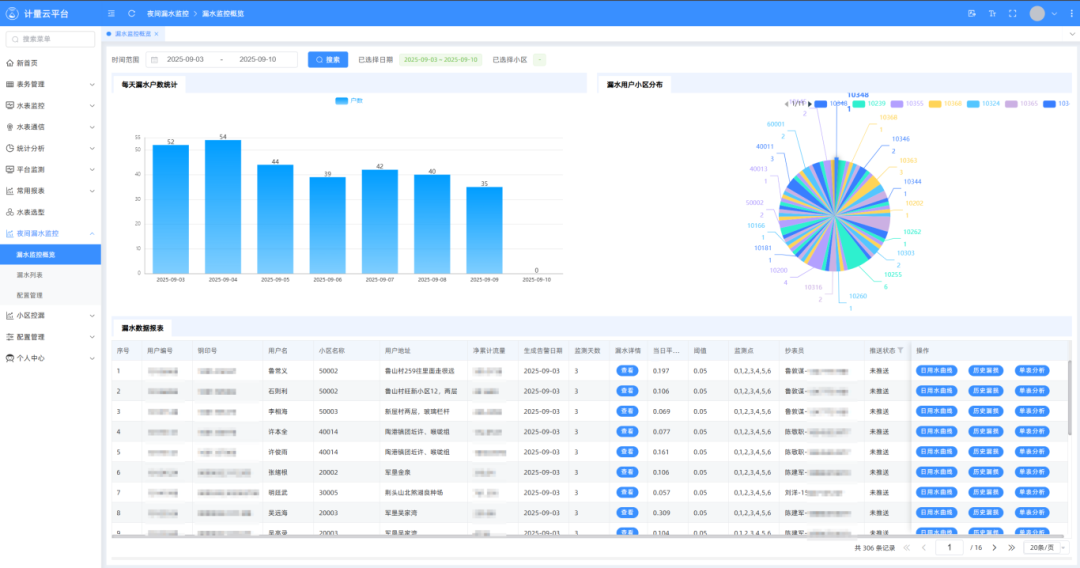Viewport: 1080px width, 568px height.
Task: Click the font size icon in the header
Action: click(x=992, y=13)
